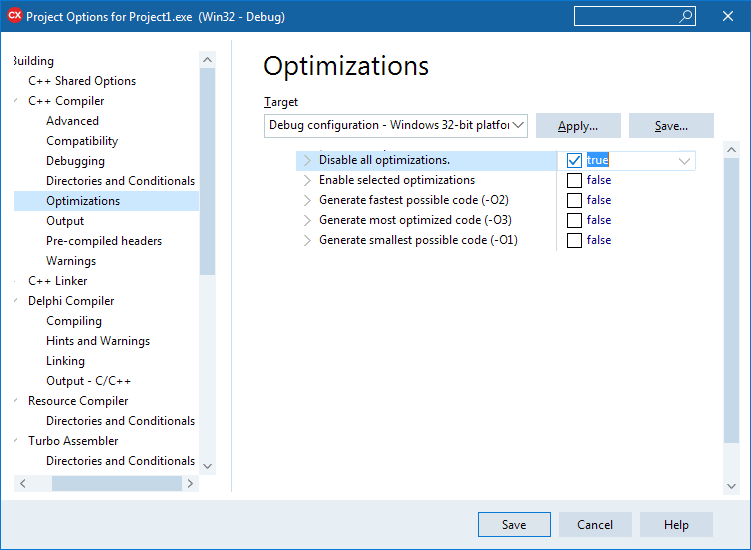This screenshot has width=751, height=550.
Task: Select Pre-compiled headers in tree
Action: 104,241
